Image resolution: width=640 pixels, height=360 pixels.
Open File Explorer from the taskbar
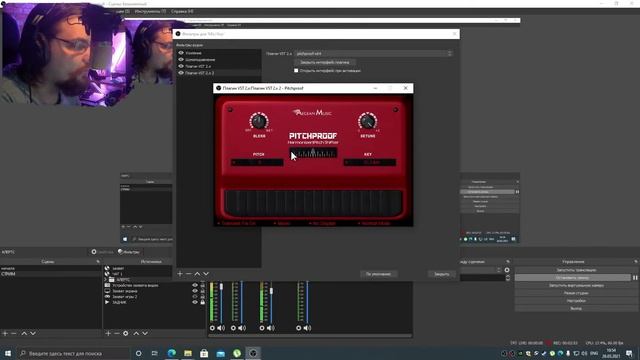(188, 353)
